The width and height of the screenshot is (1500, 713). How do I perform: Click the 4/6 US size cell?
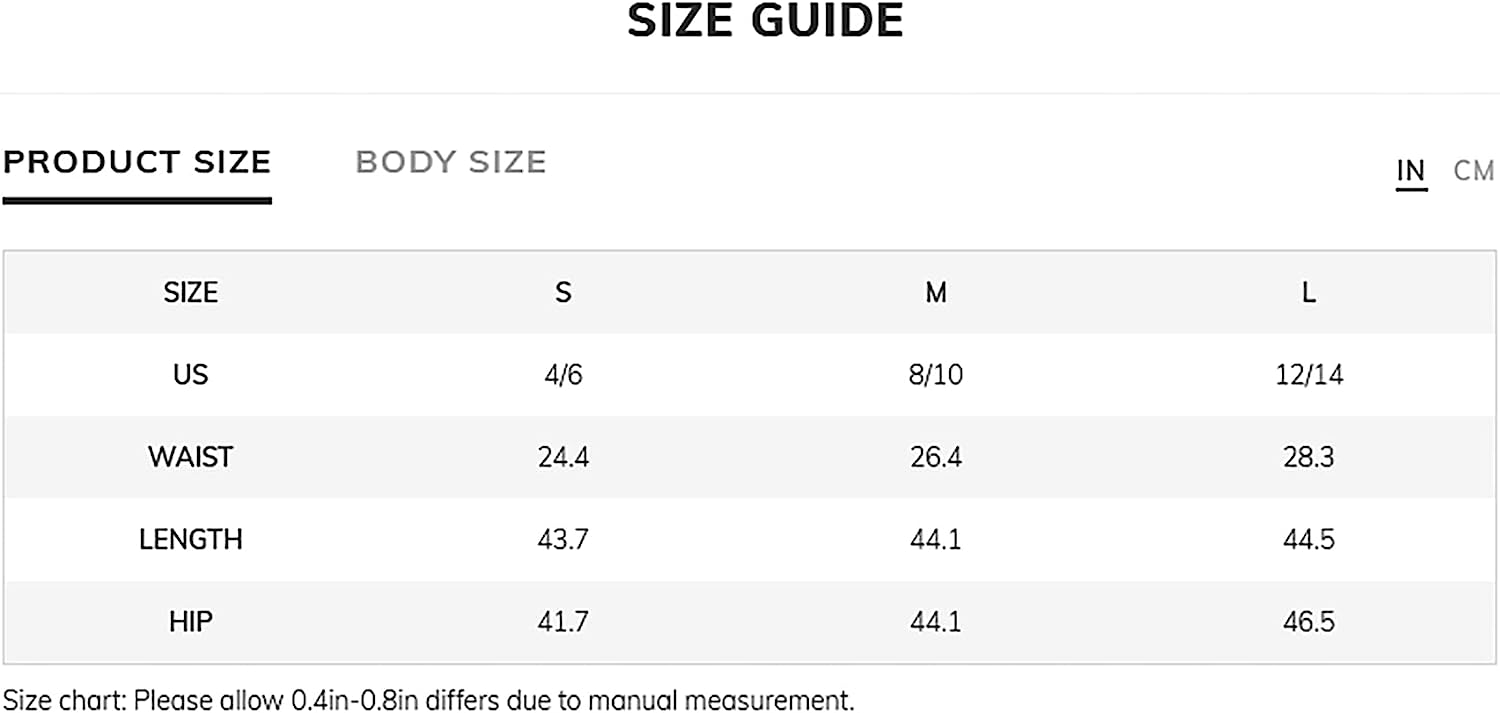coord(563,374)
